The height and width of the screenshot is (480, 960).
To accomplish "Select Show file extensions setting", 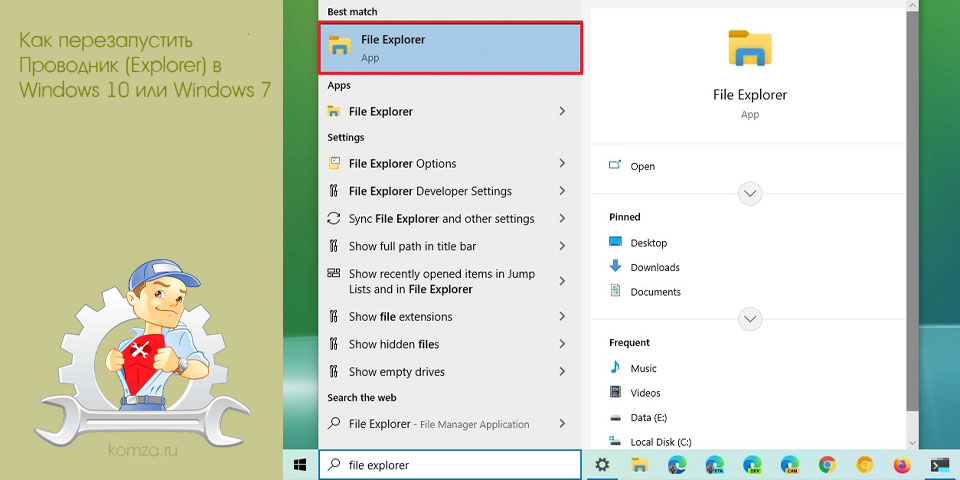I will point(450,317).
